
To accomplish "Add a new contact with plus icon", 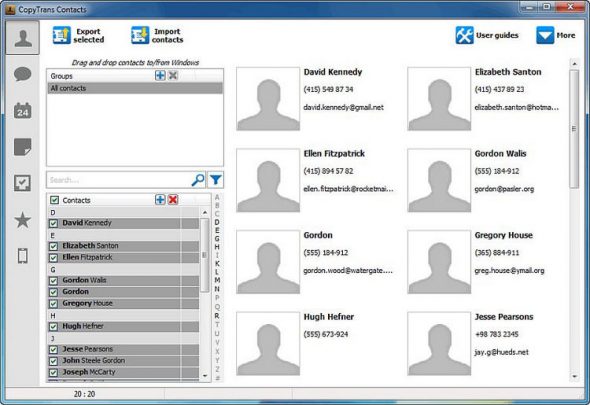I will coord(160,199).
